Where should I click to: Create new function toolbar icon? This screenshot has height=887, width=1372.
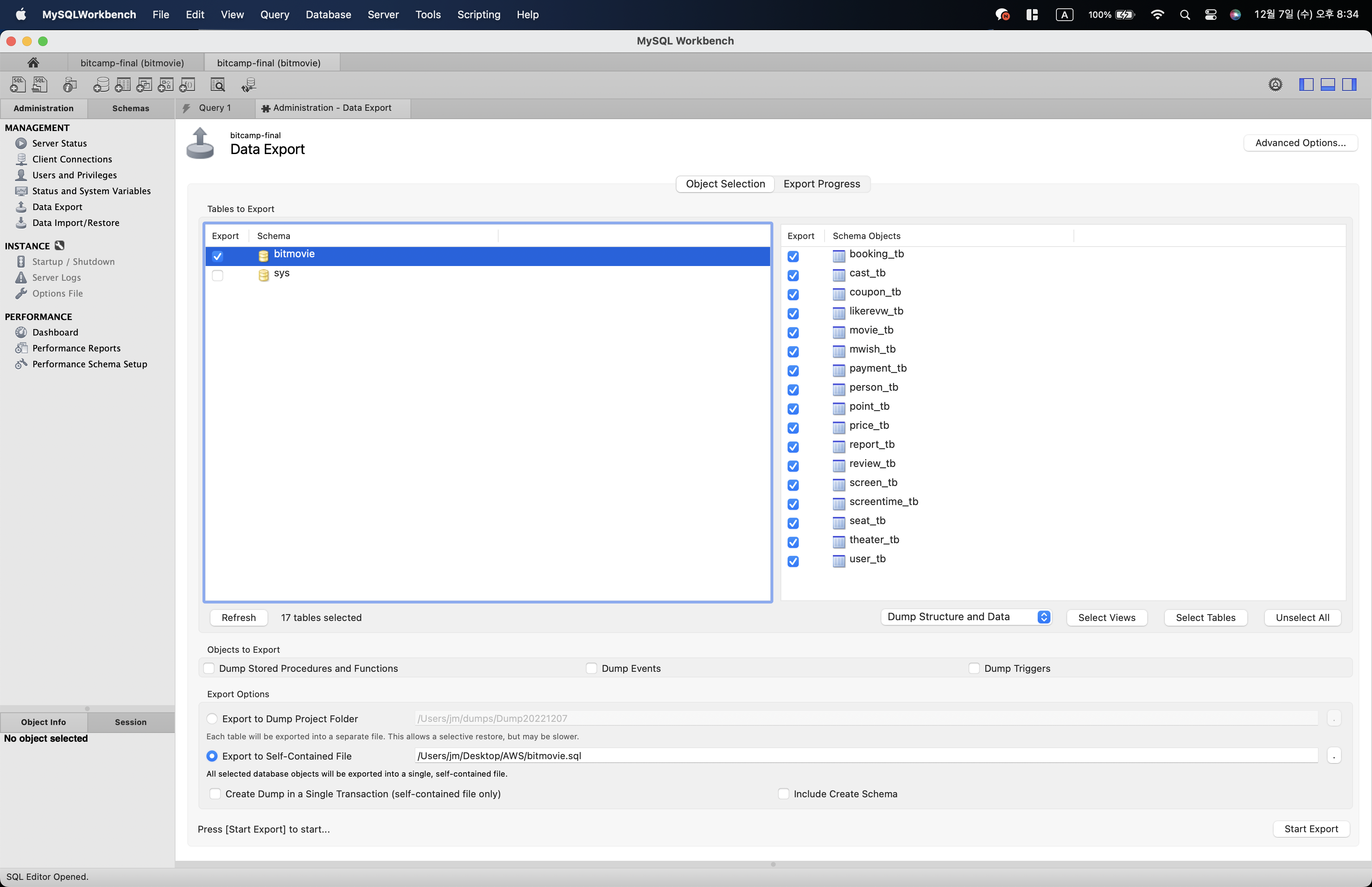pos(188,85)
